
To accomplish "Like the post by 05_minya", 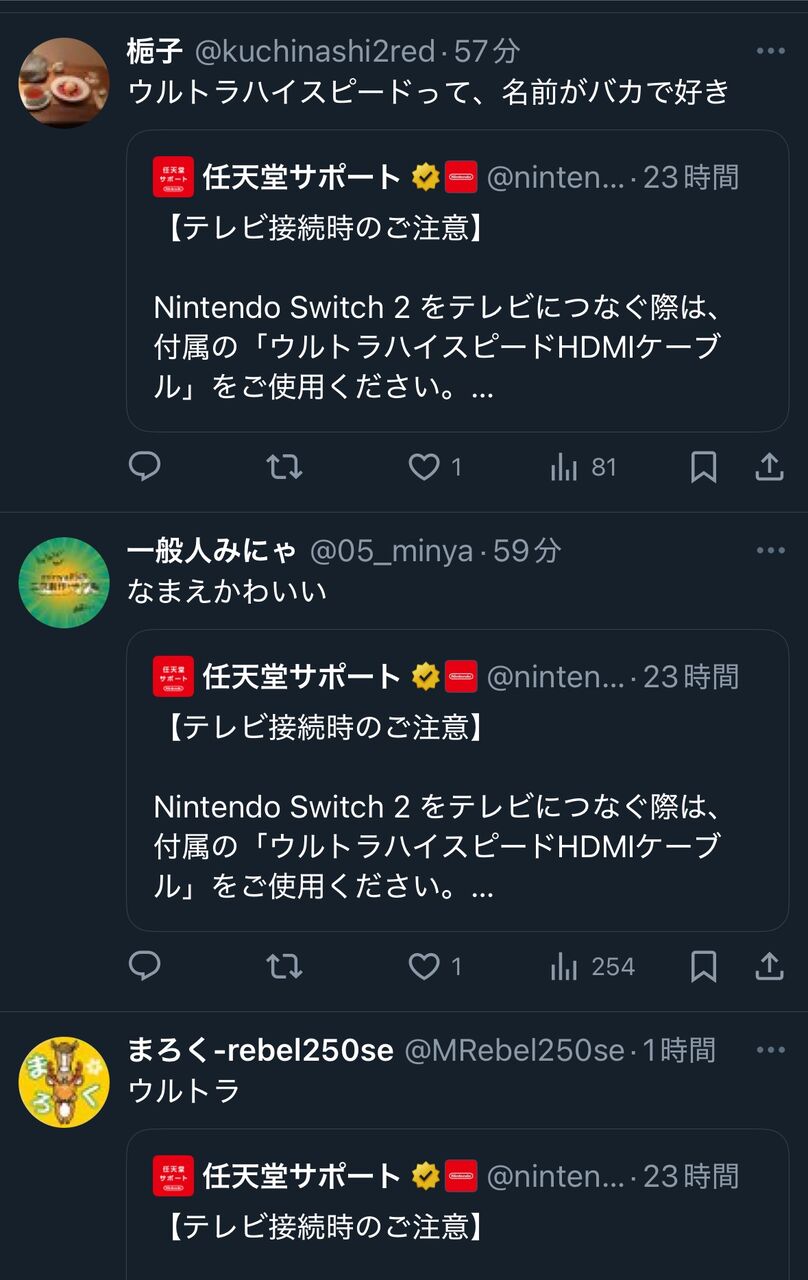I will pyautogui.click(x=425, y=966).
